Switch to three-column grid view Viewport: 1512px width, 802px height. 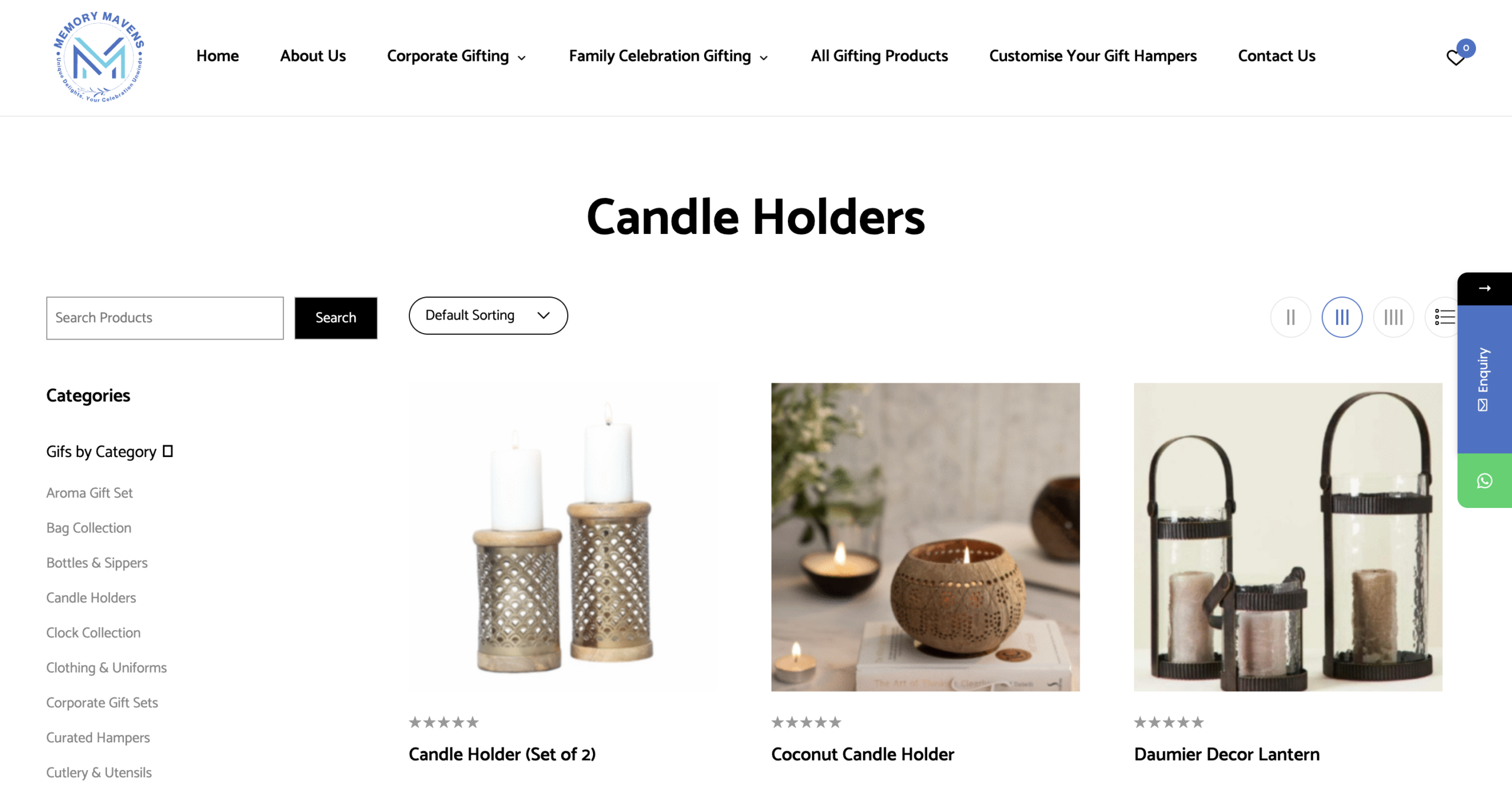tap(1342, 317)
